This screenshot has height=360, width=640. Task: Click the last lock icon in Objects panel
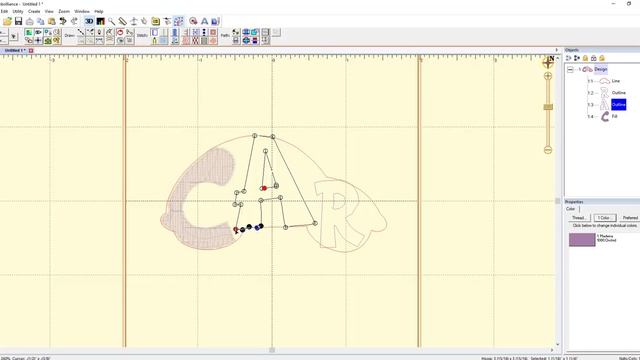click(602, 58)
